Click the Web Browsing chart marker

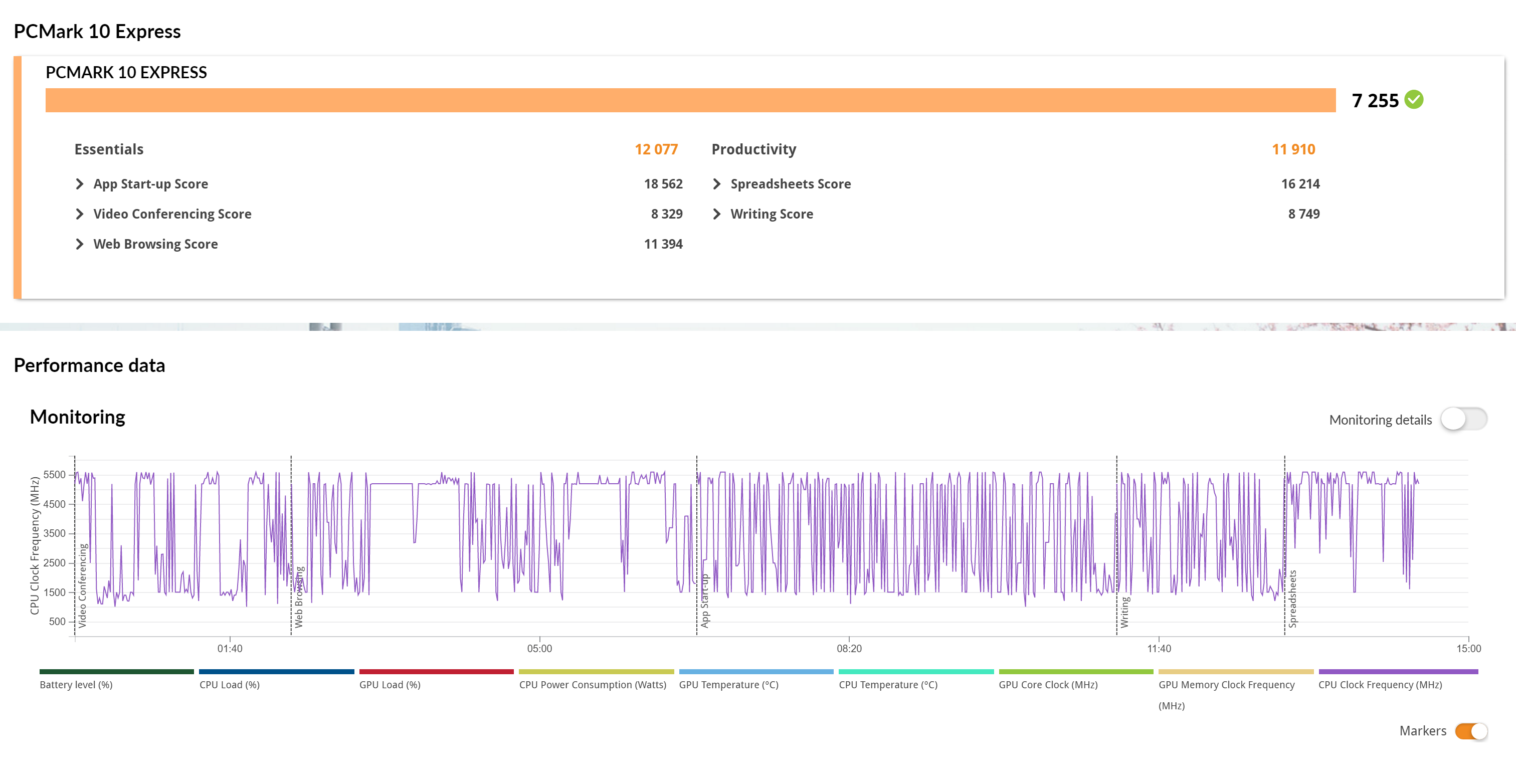coord(300,598)
